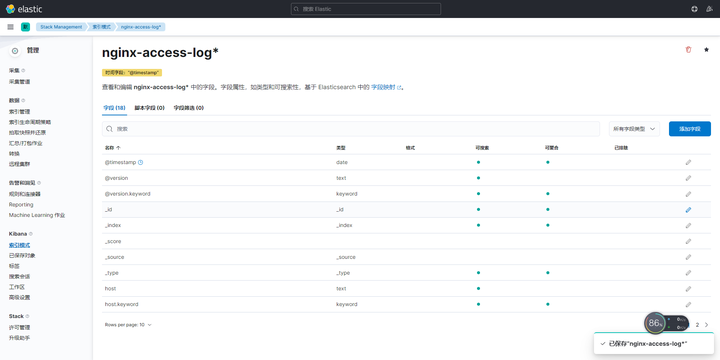The image size is (720, 360).
Task: Edit the _type field pencil
Action: click(688, 273)
